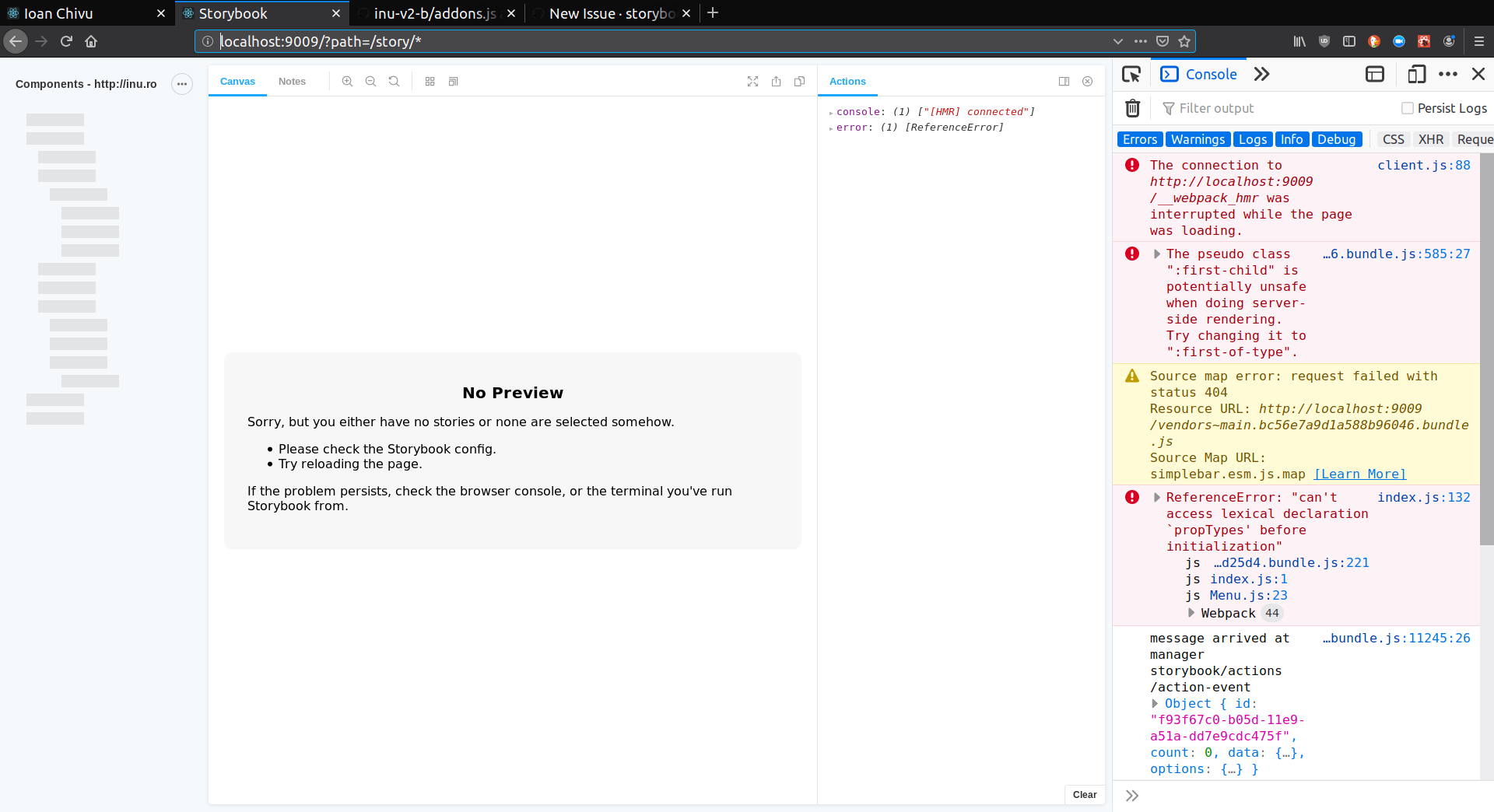1494x812 pixels.
Task: Toggle responsive design mode in devtools
Action: tap(1417, 74)
